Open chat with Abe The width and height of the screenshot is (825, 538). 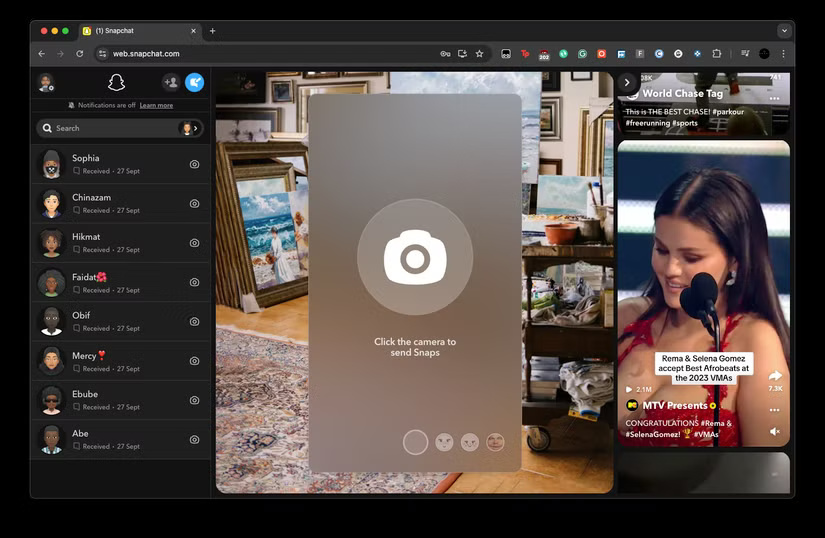[121, 440]
